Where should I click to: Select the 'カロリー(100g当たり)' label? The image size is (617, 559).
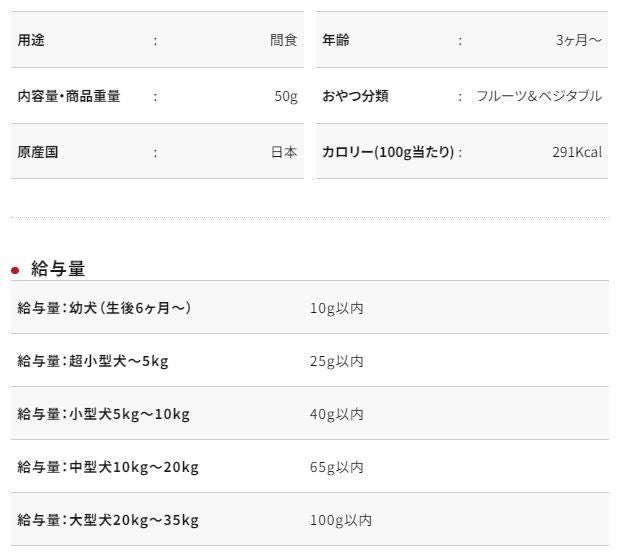[x=388, y=152]
